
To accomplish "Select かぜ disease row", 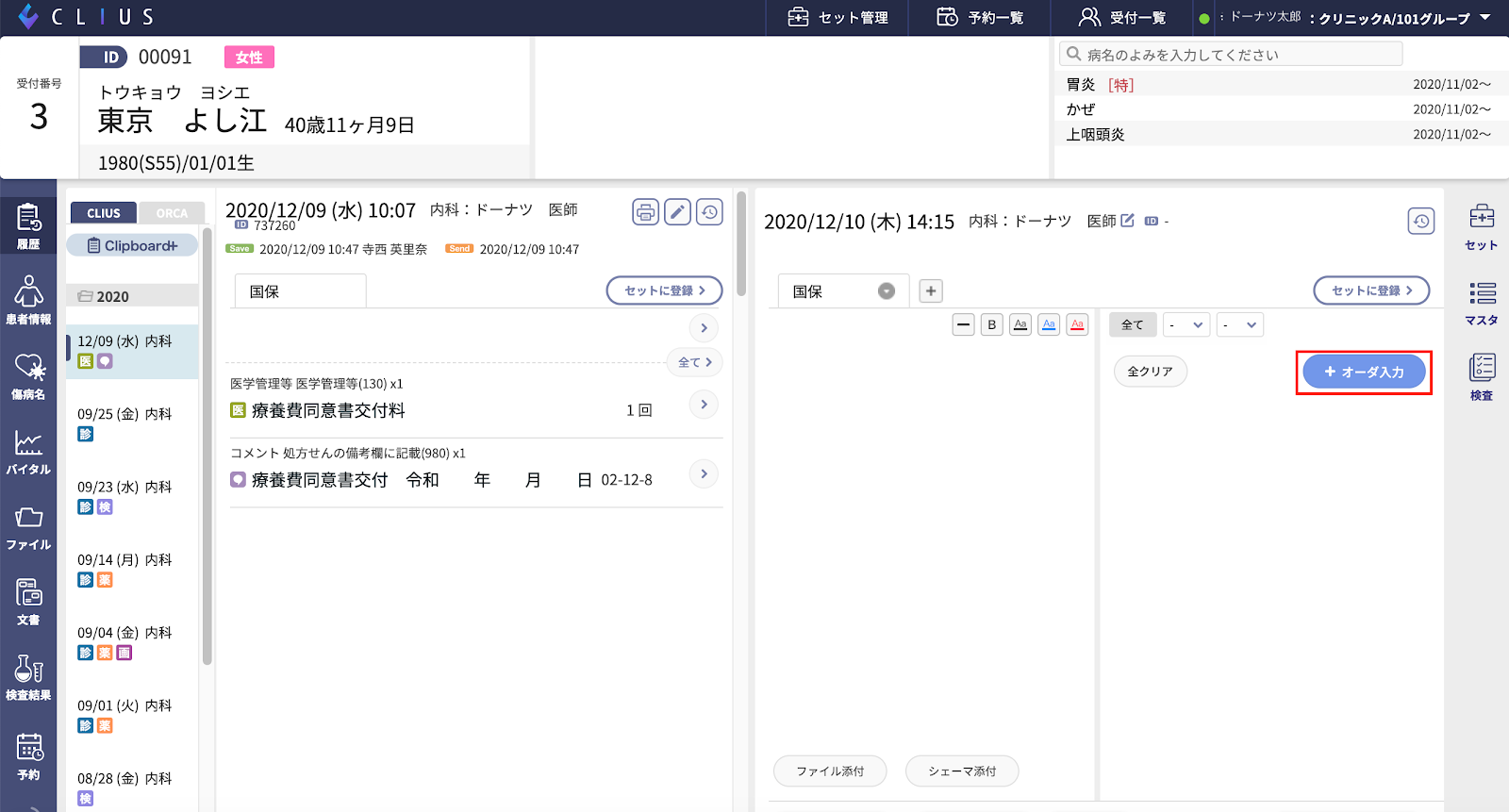I will (x=1279, y=109).
